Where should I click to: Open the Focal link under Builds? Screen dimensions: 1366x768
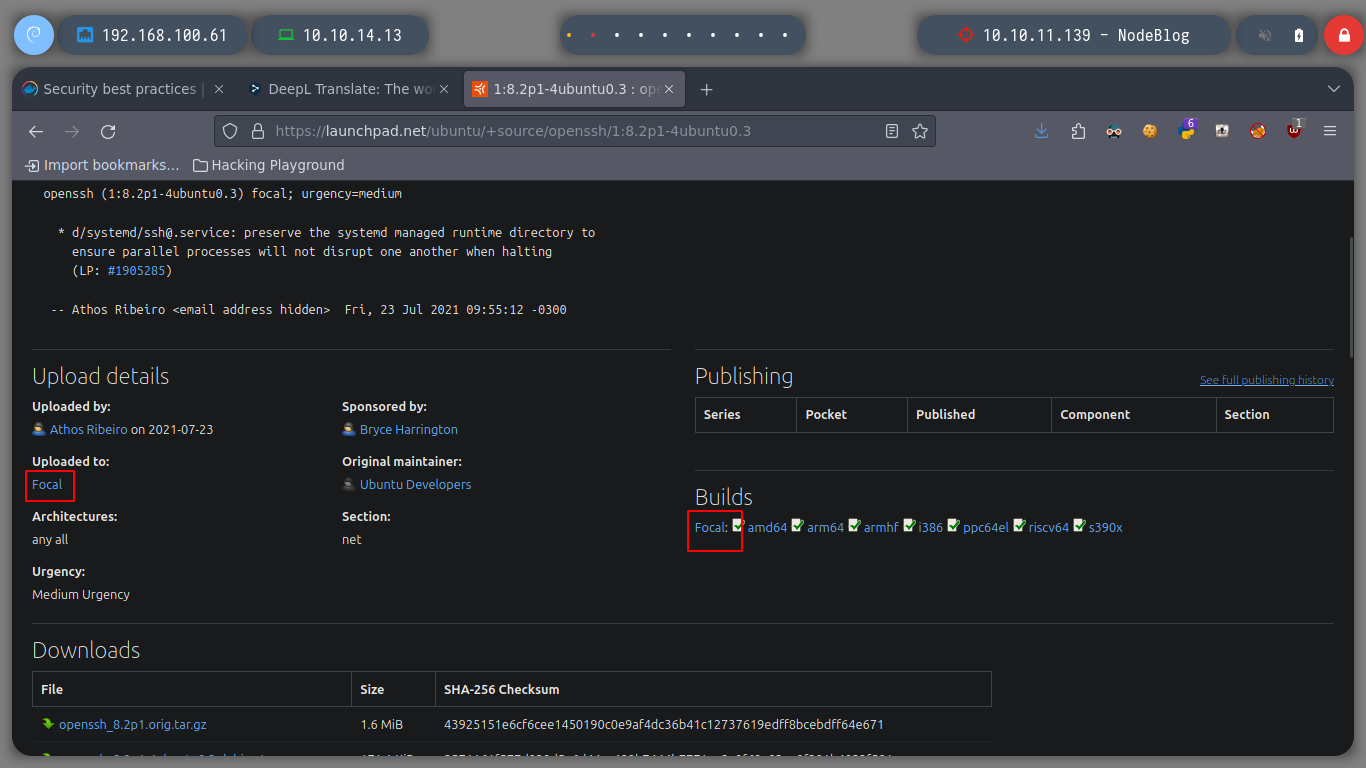click(x=710, y=527)
